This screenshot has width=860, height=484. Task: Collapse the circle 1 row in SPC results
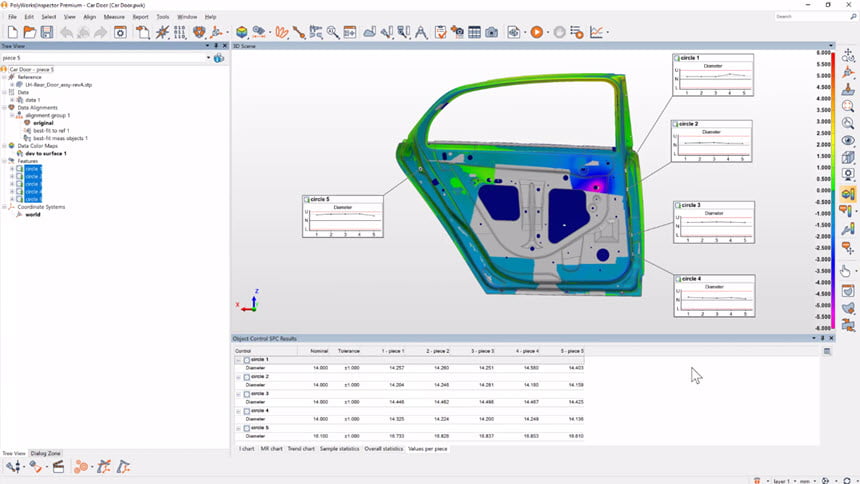[239, 360]
